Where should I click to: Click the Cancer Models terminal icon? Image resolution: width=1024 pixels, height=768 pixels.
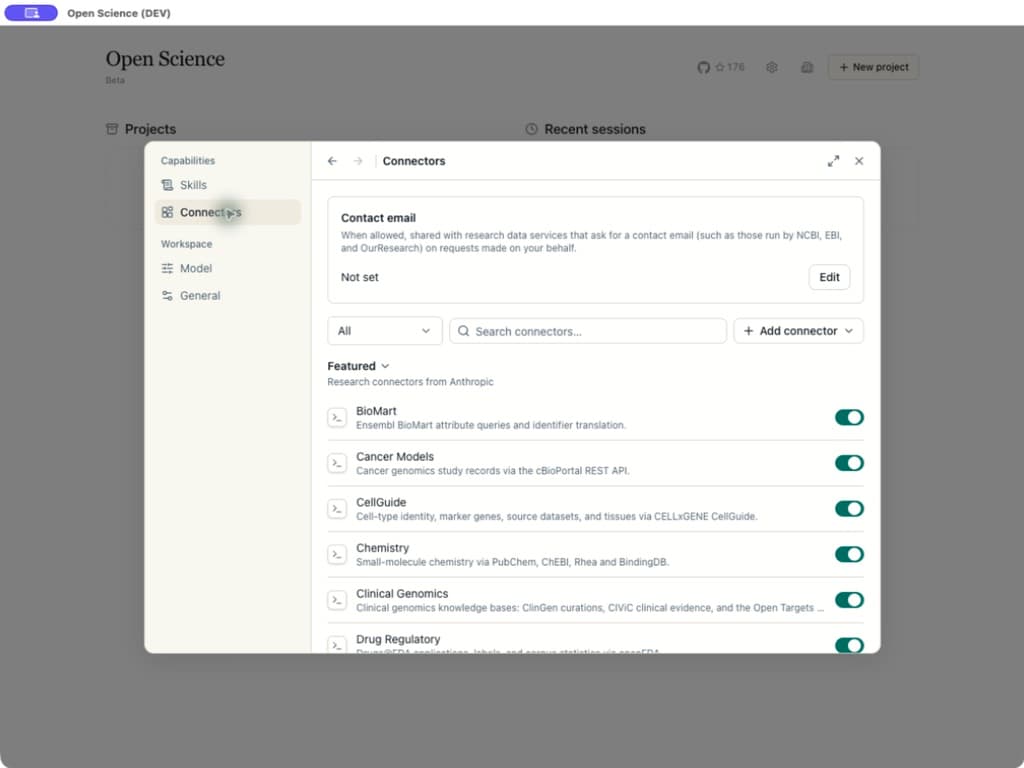(337, 463)
